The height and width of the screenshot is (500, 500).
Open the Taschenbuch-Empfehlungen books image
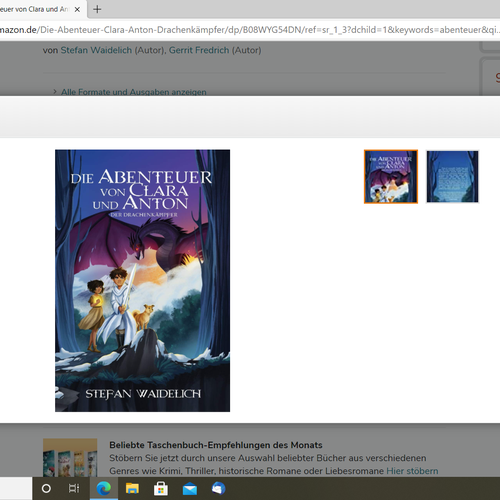70,457
